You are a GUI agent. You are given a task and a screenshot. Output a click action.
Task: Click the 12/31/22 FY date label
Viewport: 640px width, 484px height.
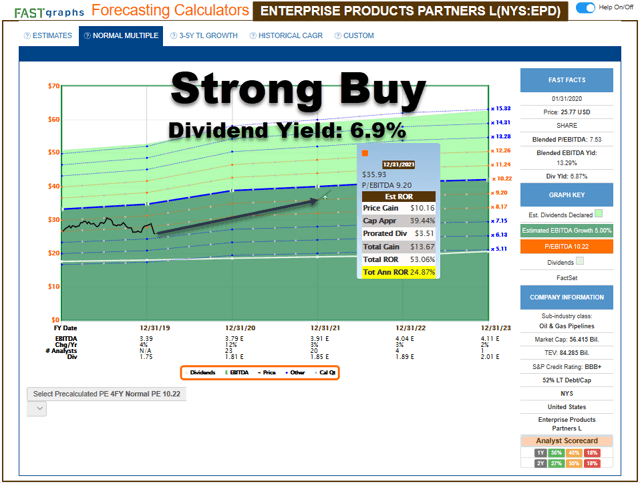coord(410,328)
